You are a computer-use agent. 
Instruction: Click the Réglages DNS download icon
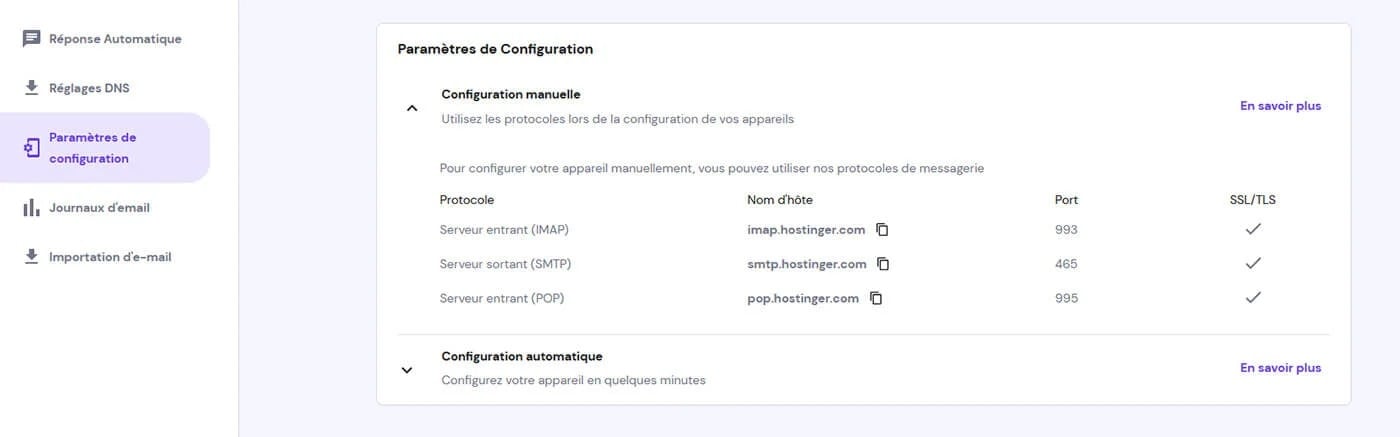pyautogui.click(x=31, y=88)
